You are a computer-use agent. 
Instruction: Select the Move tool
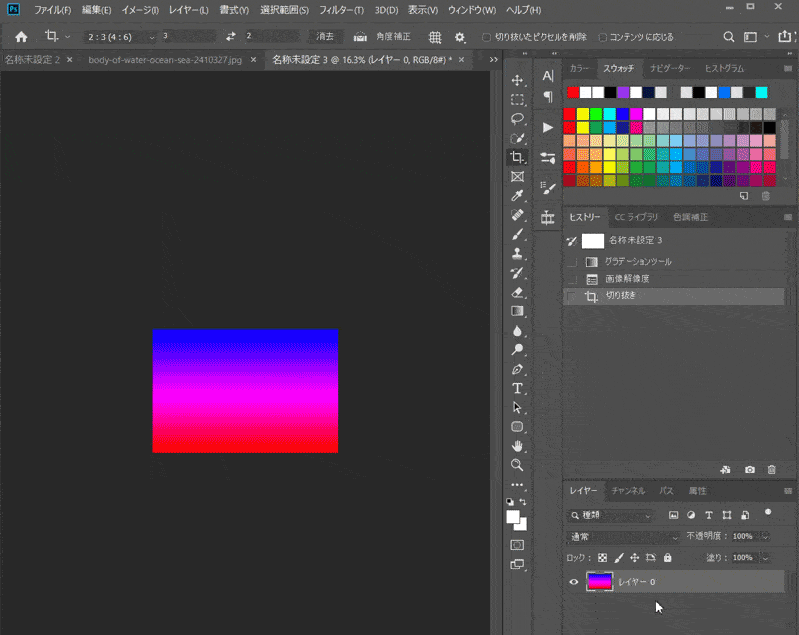[x=517, y=80]
